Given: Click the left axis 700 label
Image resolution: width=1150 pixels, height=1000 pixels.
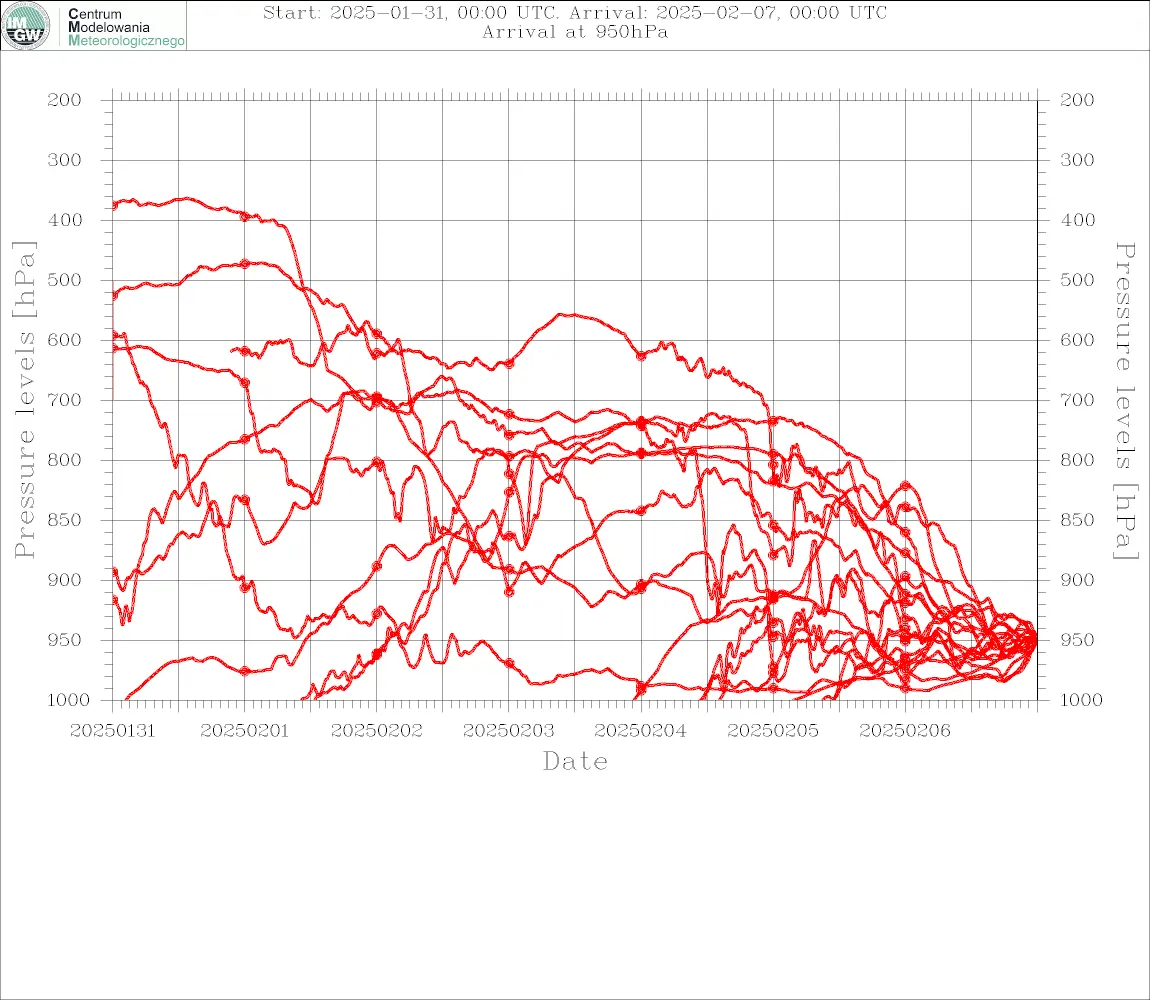Looking at the screenshot, I should click(65, 401).
